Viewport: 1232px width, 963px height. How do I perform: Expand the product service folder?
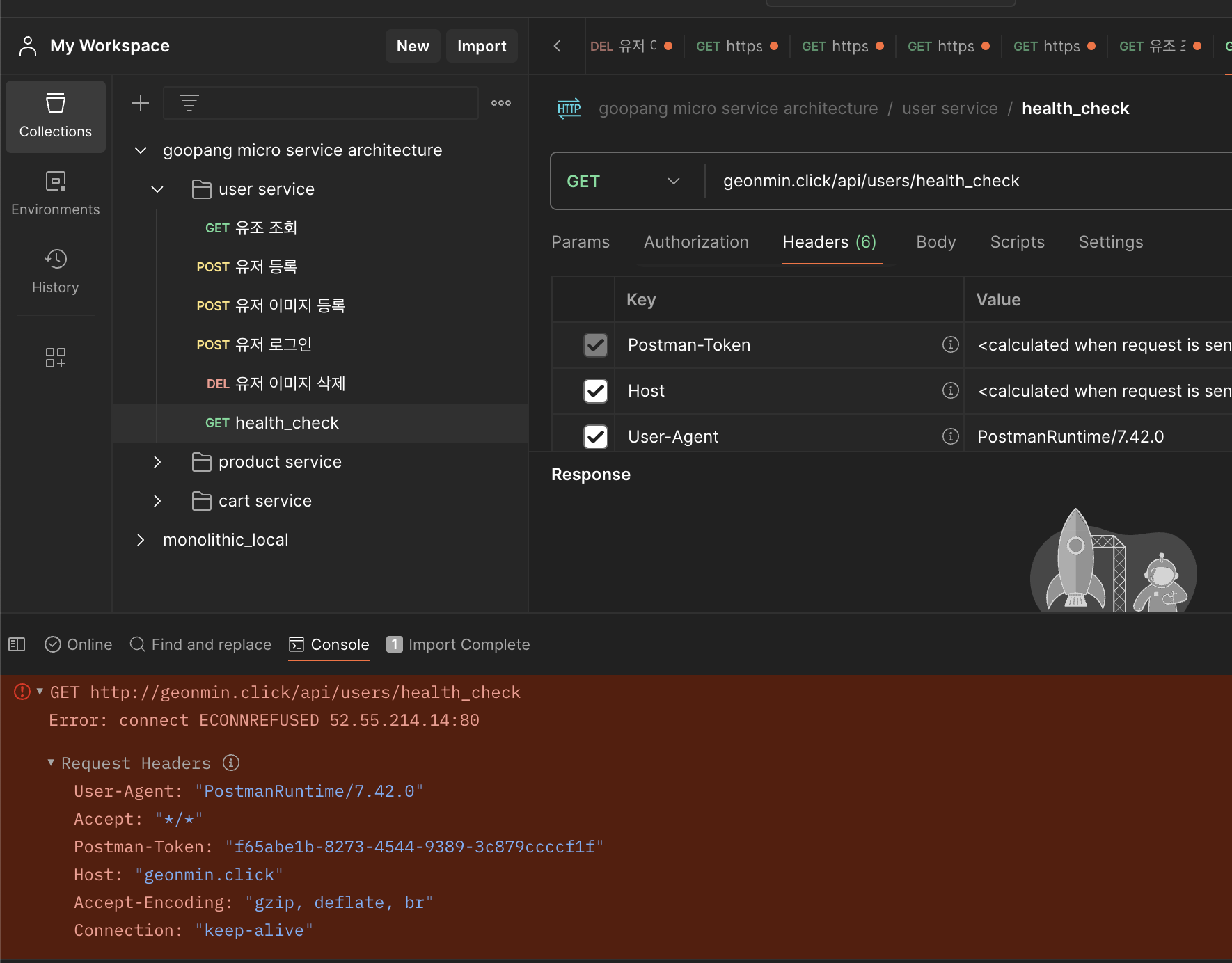tap(157, 462)
